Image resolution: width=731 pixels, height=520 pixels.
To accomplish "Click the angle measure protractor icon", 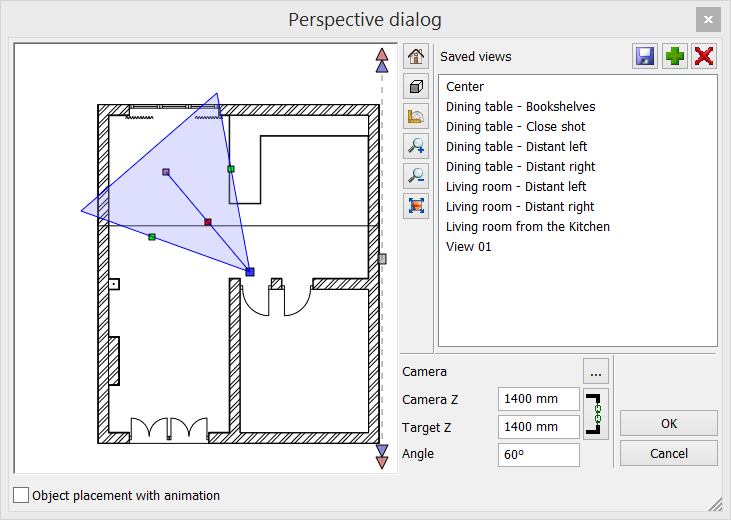I will 416,116.
